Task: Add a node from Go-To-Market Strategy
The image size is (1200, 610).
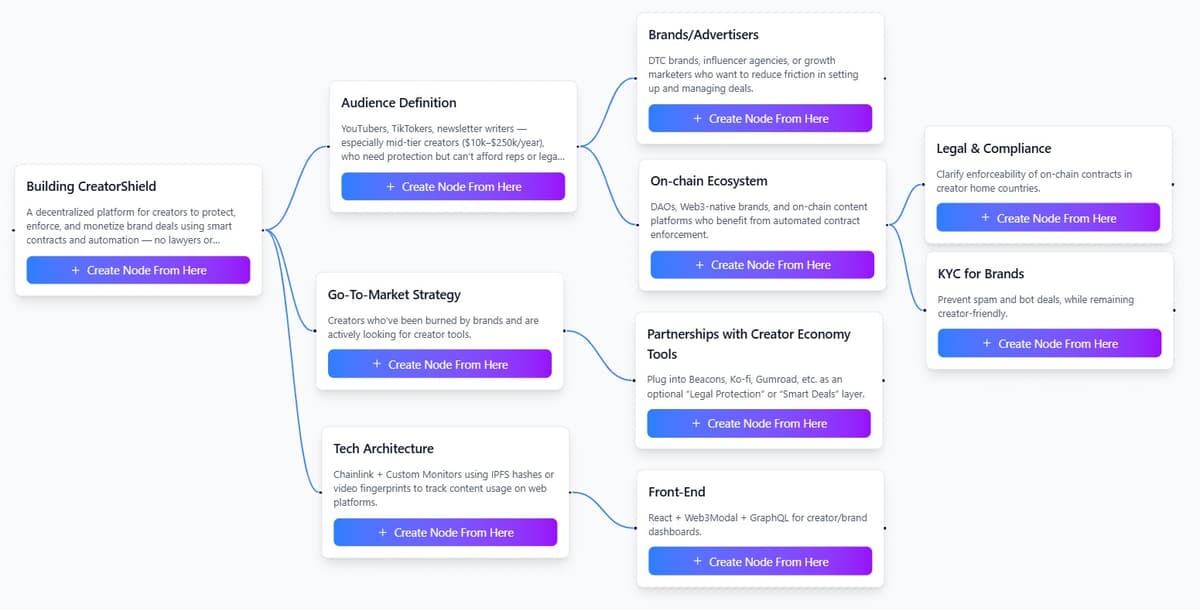Action: click(x=440, y=364)
